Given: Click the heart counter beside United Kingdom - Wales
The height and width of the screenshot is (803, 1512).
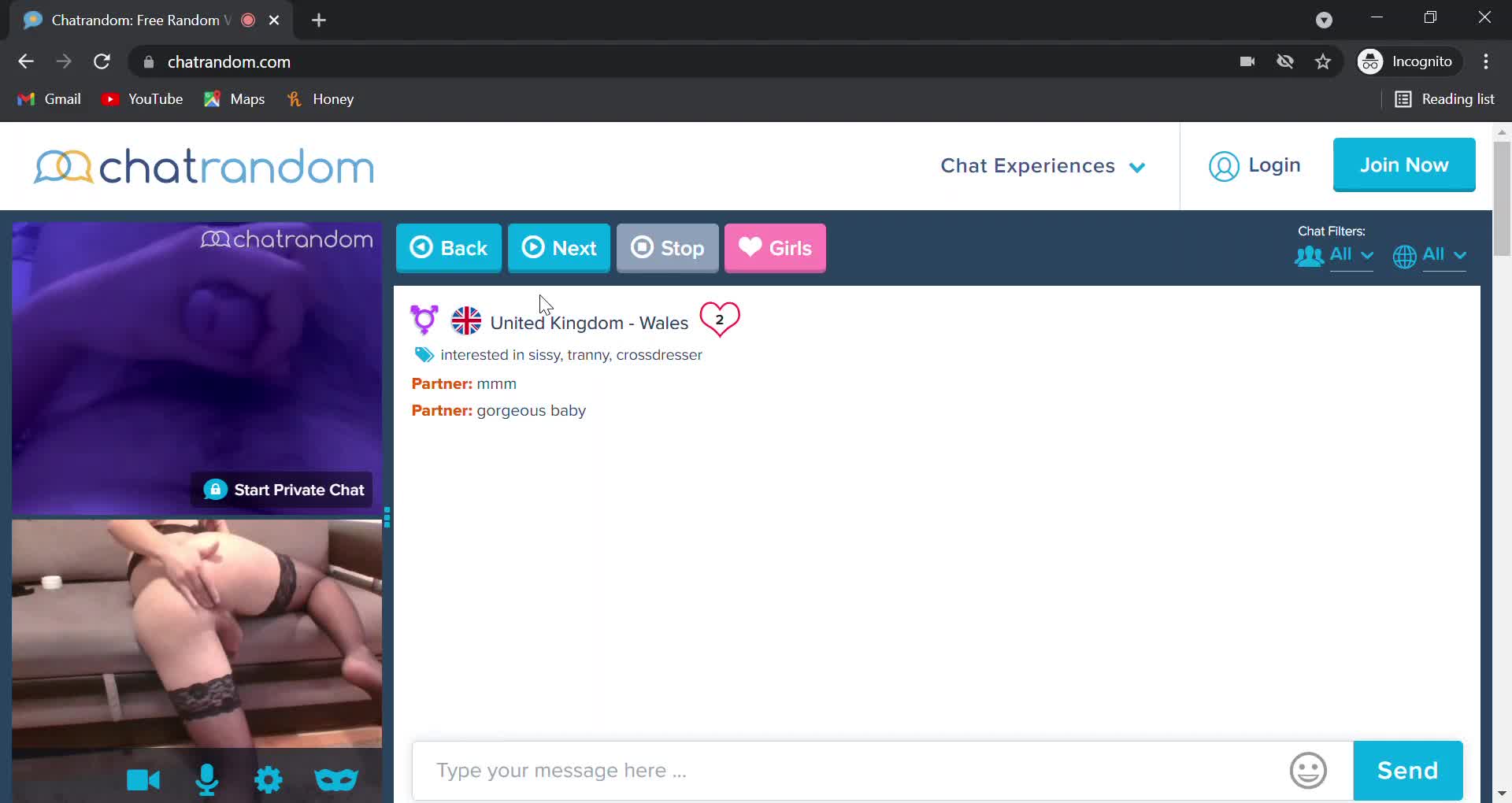Looking at the screenshot, I should tap(721, 320).
